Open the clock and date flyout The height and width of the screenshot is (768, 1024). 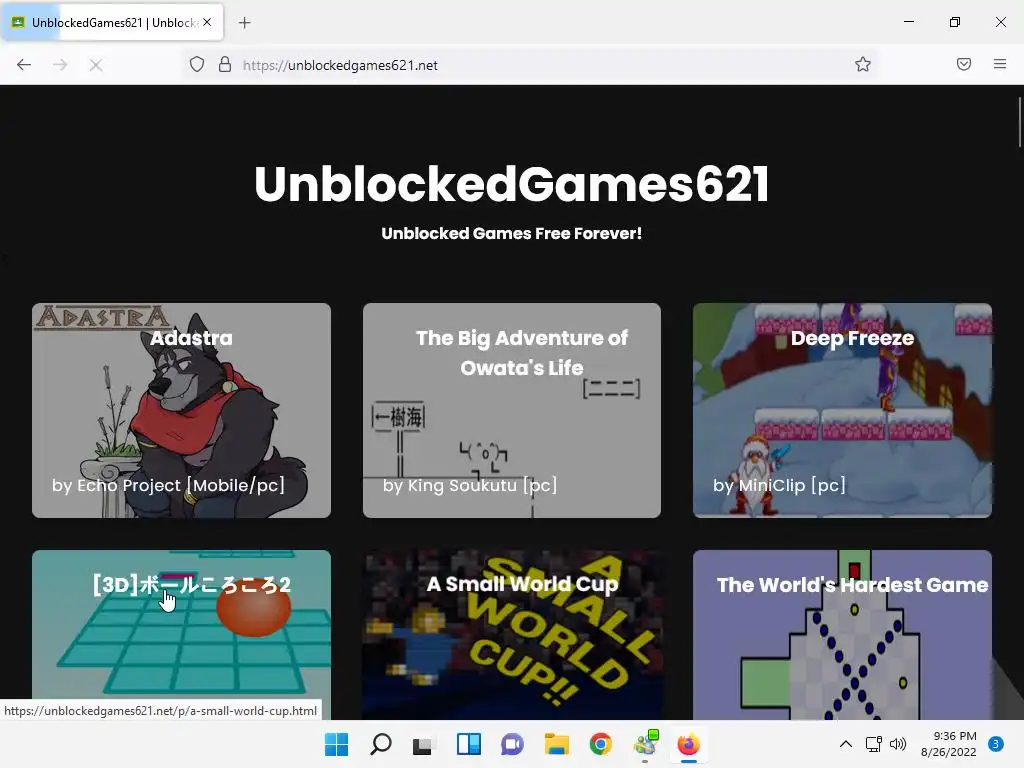tap(948, 744)
